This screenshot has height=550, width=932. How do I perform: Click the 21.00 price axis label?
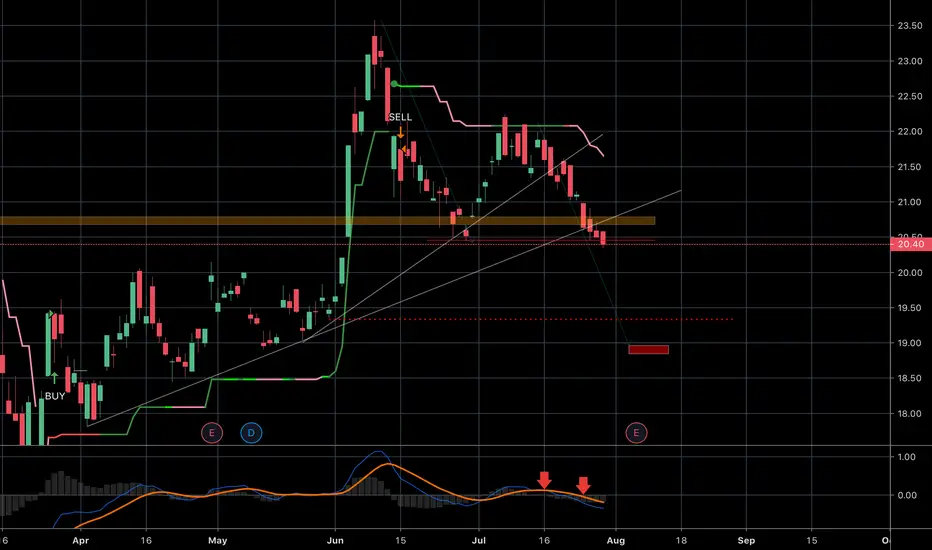[910, 202]
